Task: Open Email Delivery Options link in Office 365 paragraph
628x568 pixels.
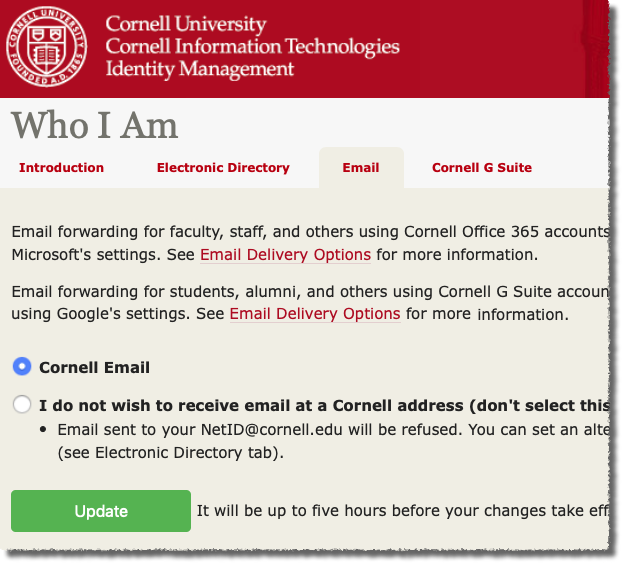Action: click(285, 255)
